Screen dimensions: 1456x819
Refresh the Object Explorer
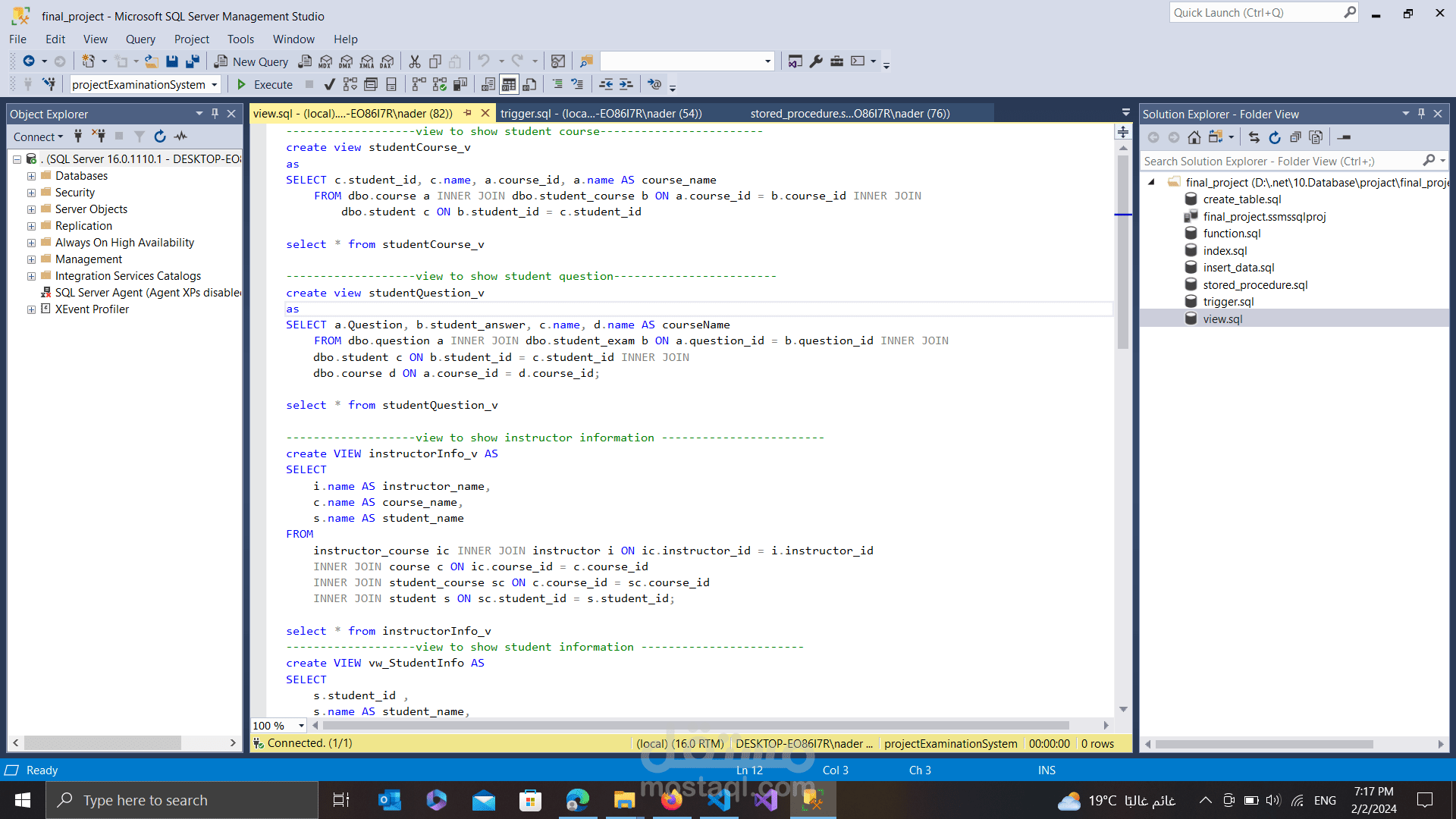160,136
